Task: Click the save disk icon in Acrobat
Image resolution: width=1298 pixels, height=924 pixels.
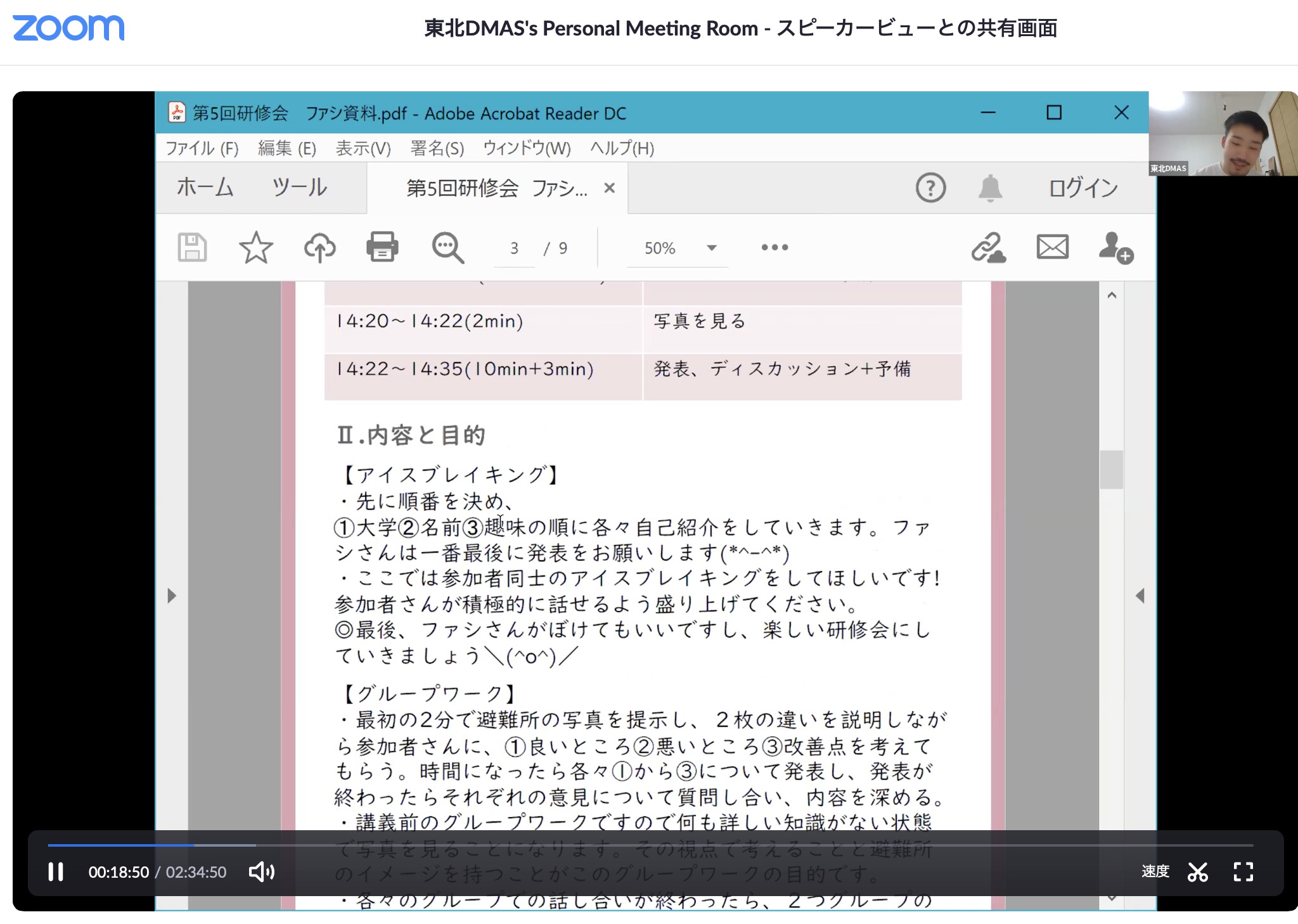Action: [192, 247]
